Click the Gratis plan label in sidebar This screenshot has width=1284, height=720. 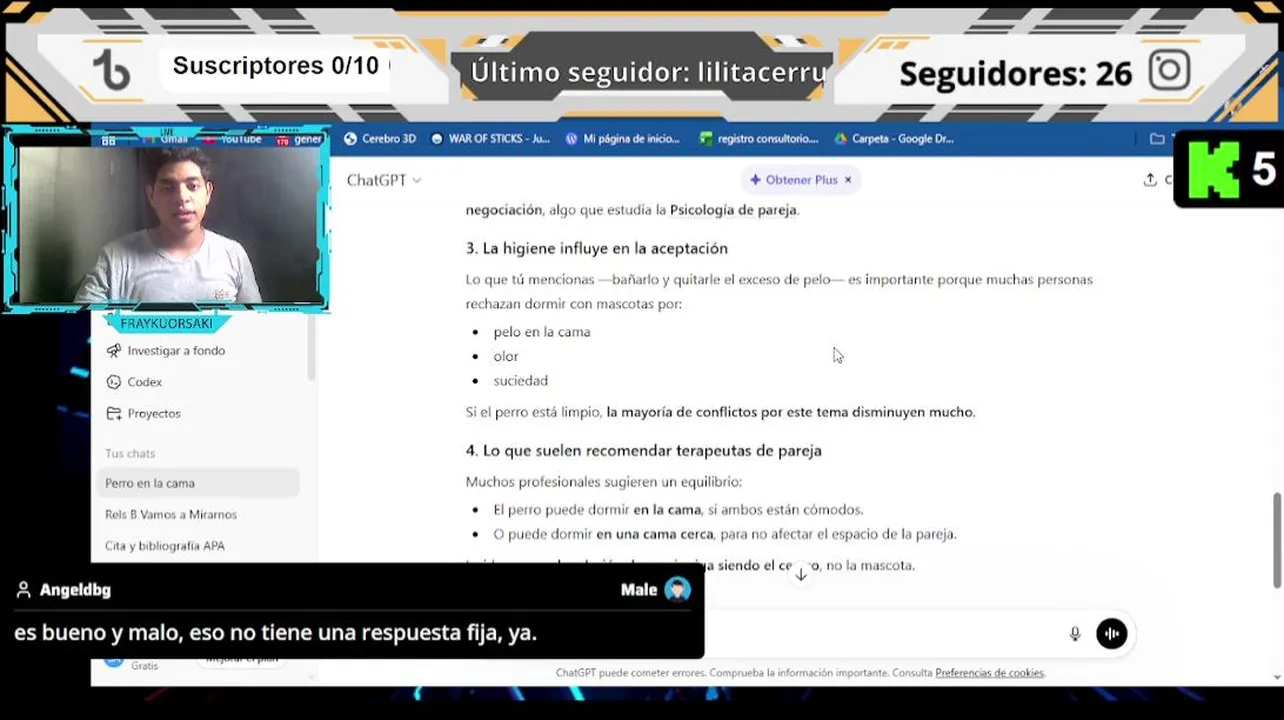144,666
